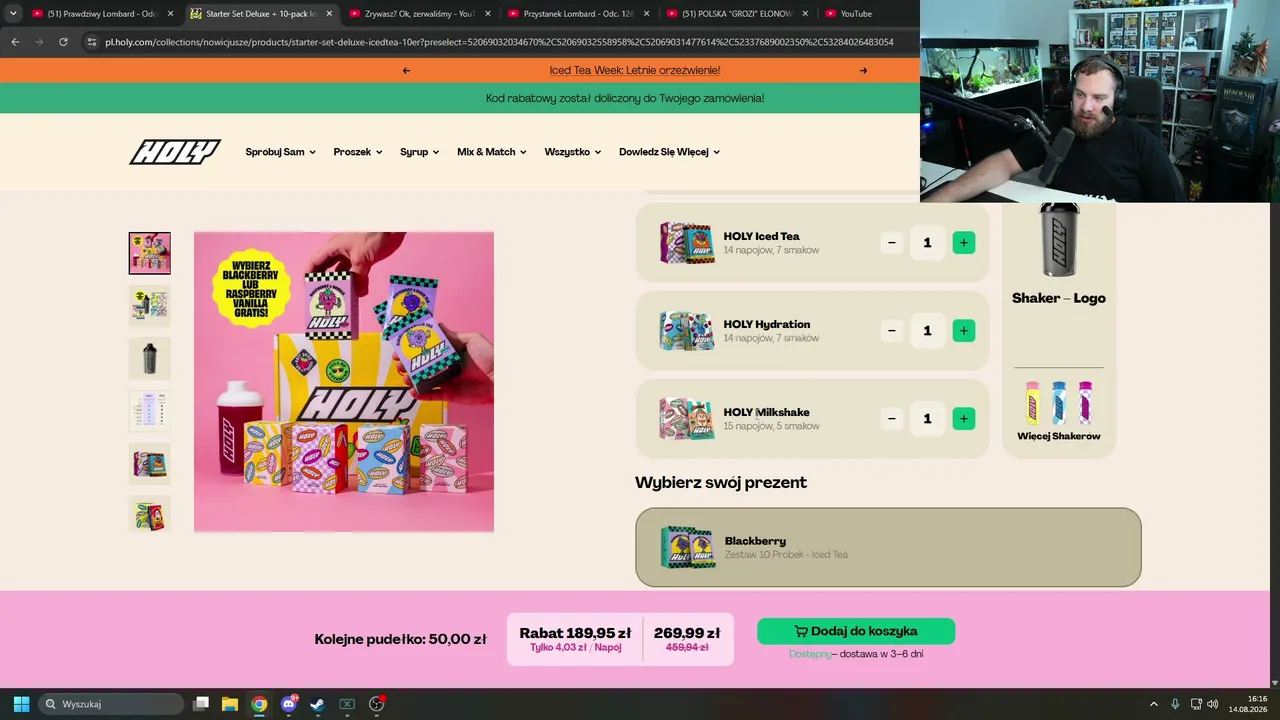Viewport: 1280px width, 720px height.
Task: Close the Przystanek Lombard tab
Action: tap(646, 14)
